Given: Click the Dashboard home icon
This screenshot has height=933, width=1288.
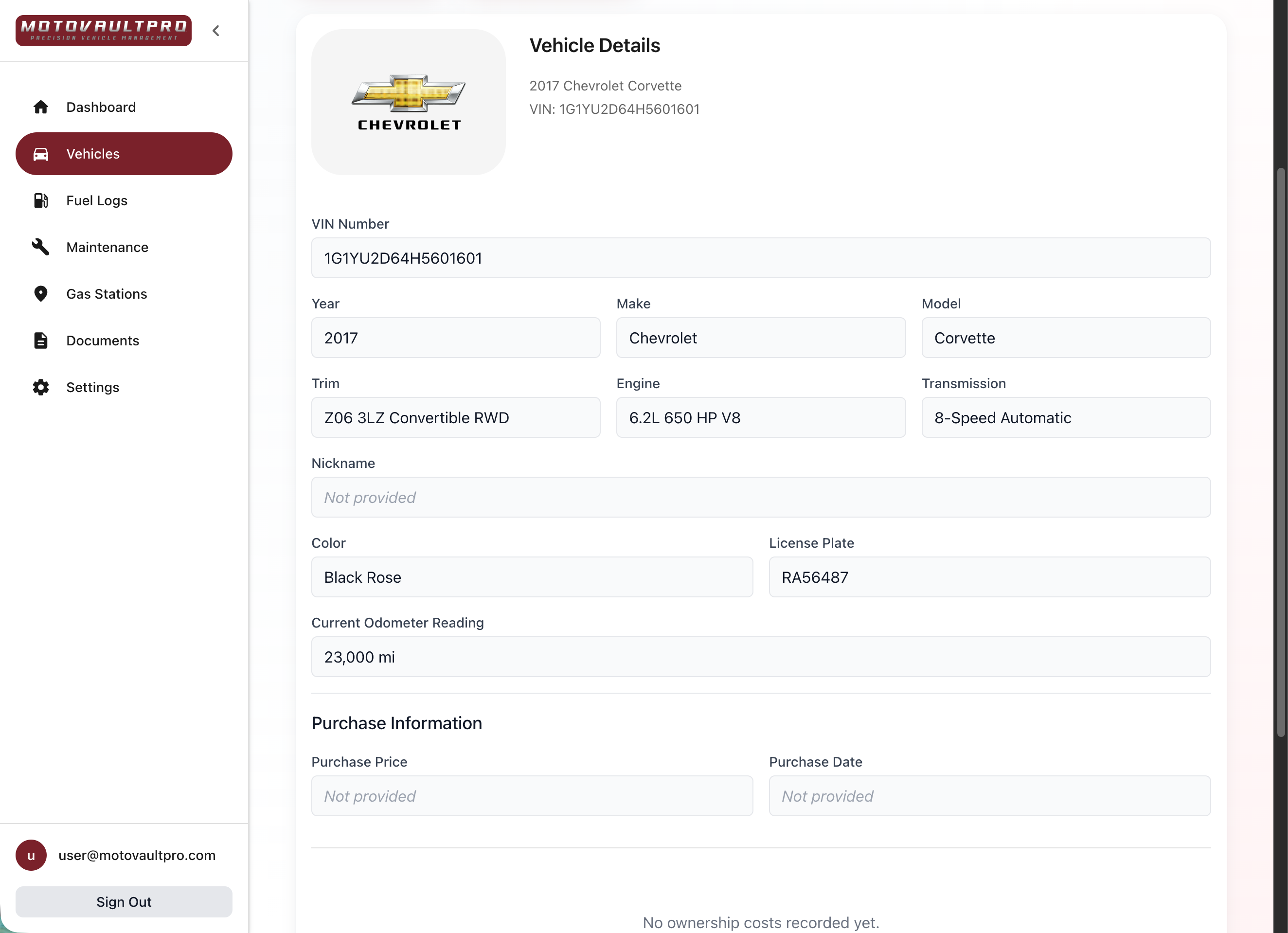Looking at the screenshot, I should point(40,108).
